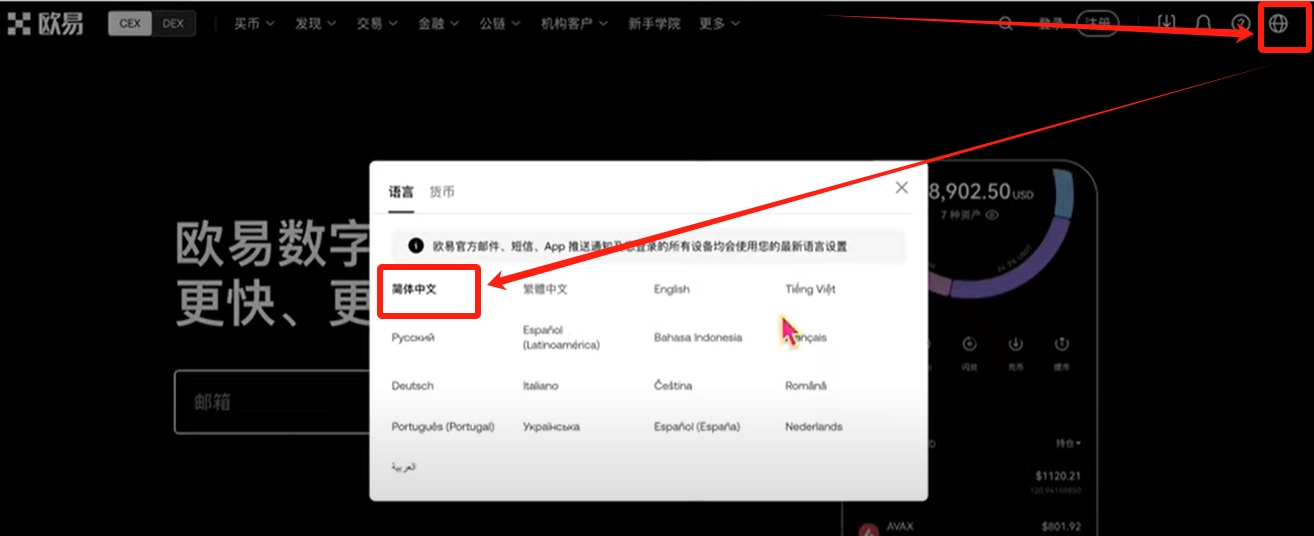
Task: Click the AVAX $801.92 value
Action: tap(1060, 526)
